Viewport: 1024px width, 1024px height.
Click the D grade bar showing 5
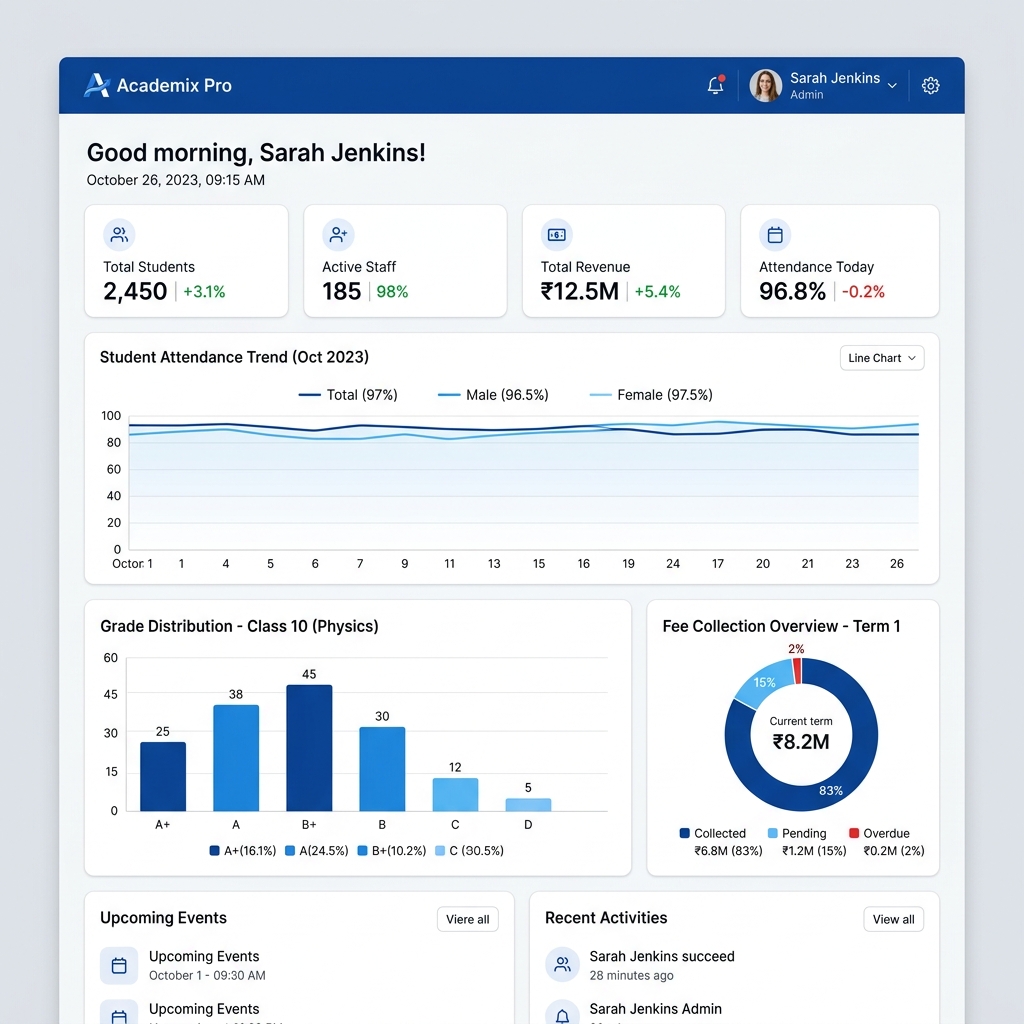pyautogui.click(x=528, y=805)
